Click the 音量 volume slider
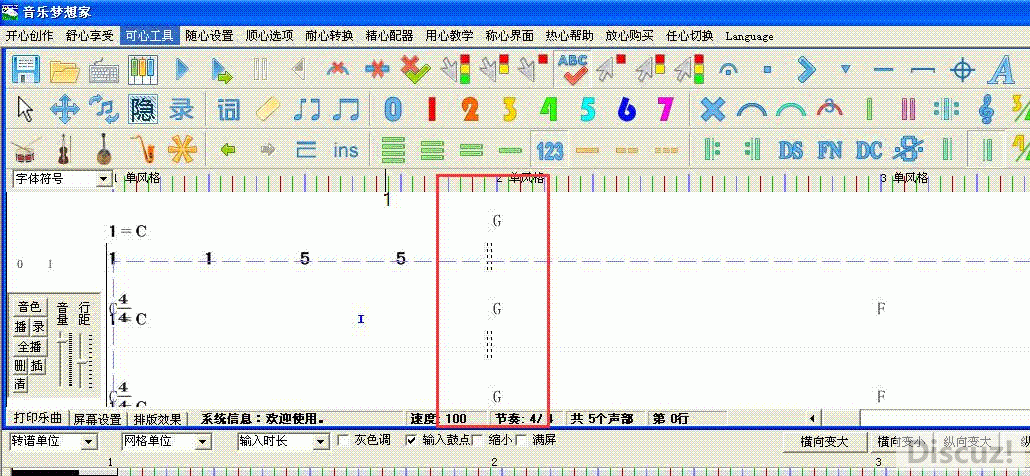The image size is (1030, 476). pos(63,360)
